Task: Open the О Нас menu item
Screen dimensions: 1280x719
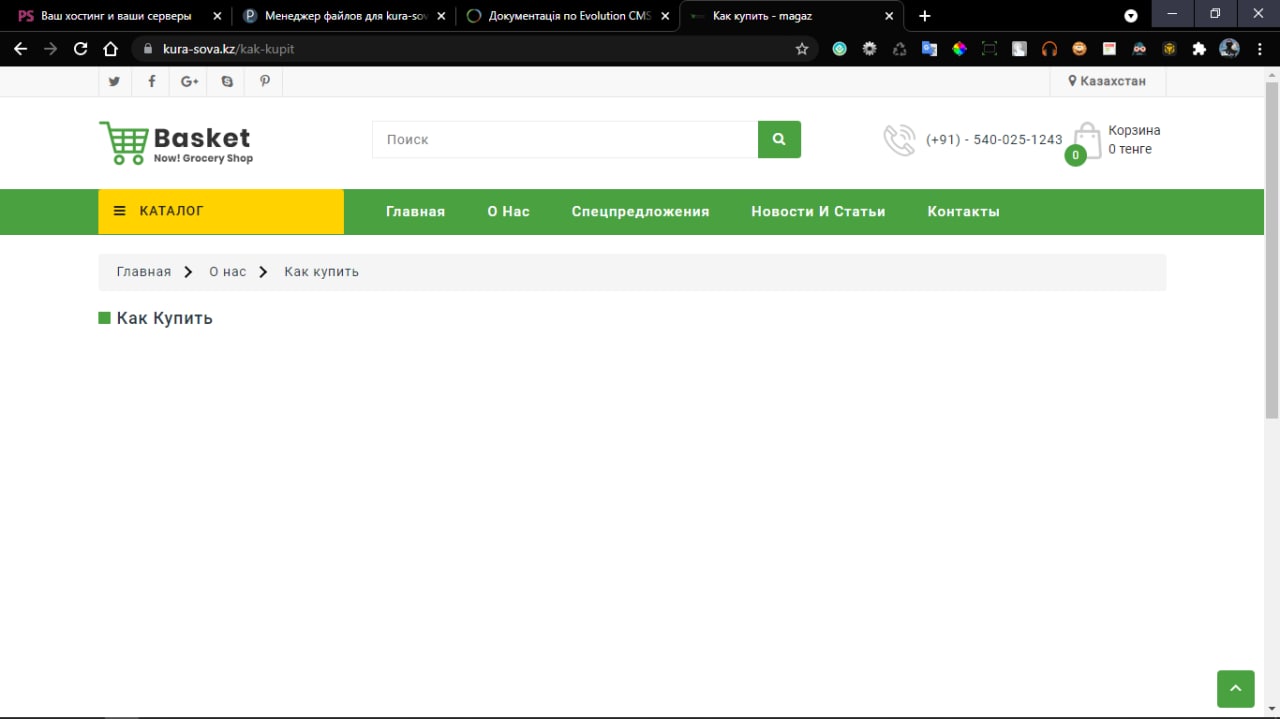Action: point(508,211)
